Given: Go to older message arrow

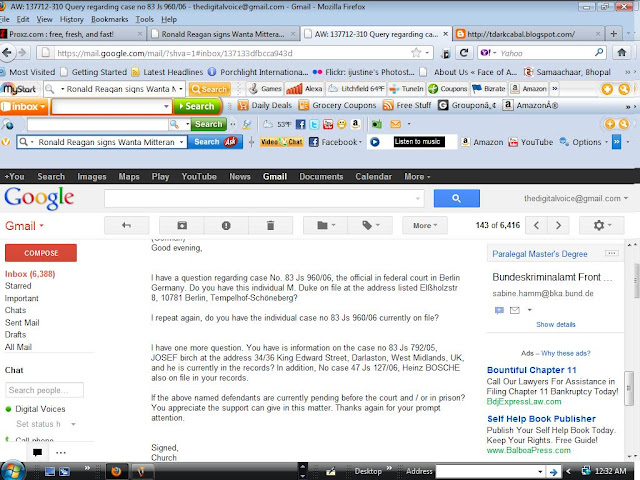Looking at the screenshot, I should point(558,225).
